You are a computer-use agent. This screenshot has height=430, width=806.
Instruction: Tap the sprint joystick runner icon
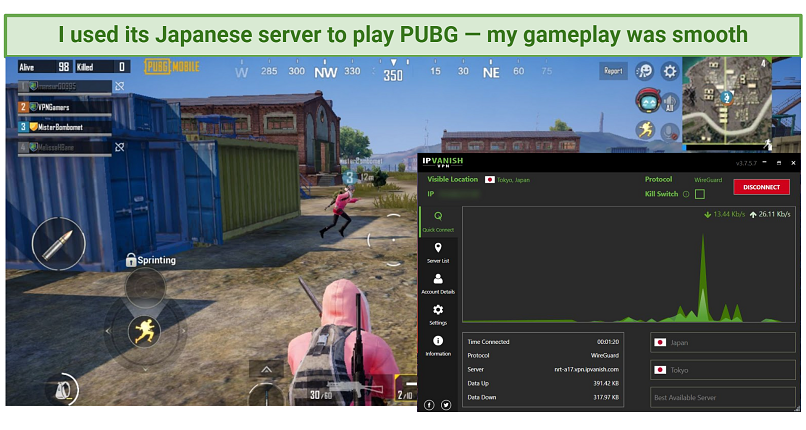pyautogui.click(x=144, y=330)
